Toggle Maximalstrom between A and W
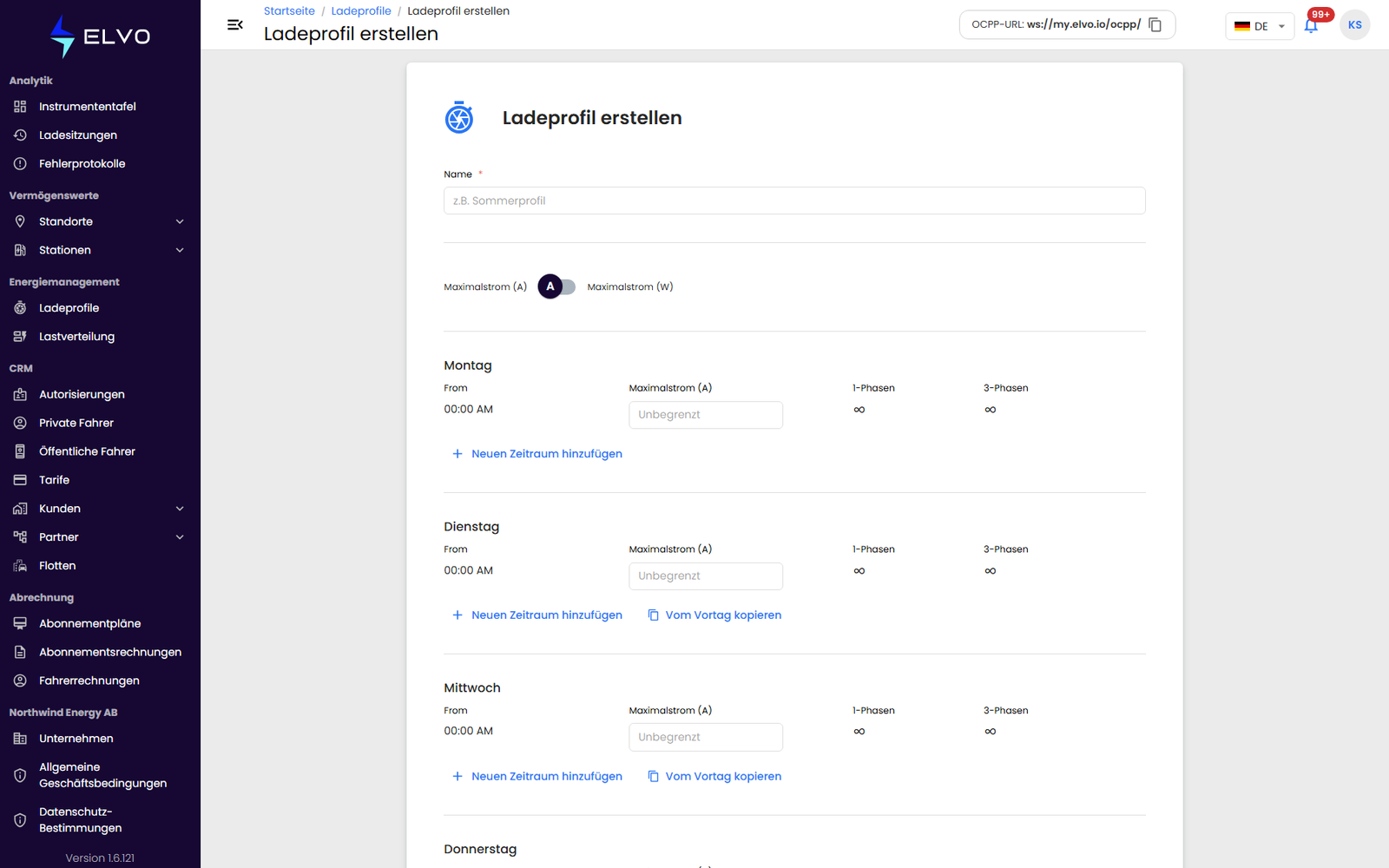The height and width of the screenshot is (868, 1389). [x=556, y=286]
